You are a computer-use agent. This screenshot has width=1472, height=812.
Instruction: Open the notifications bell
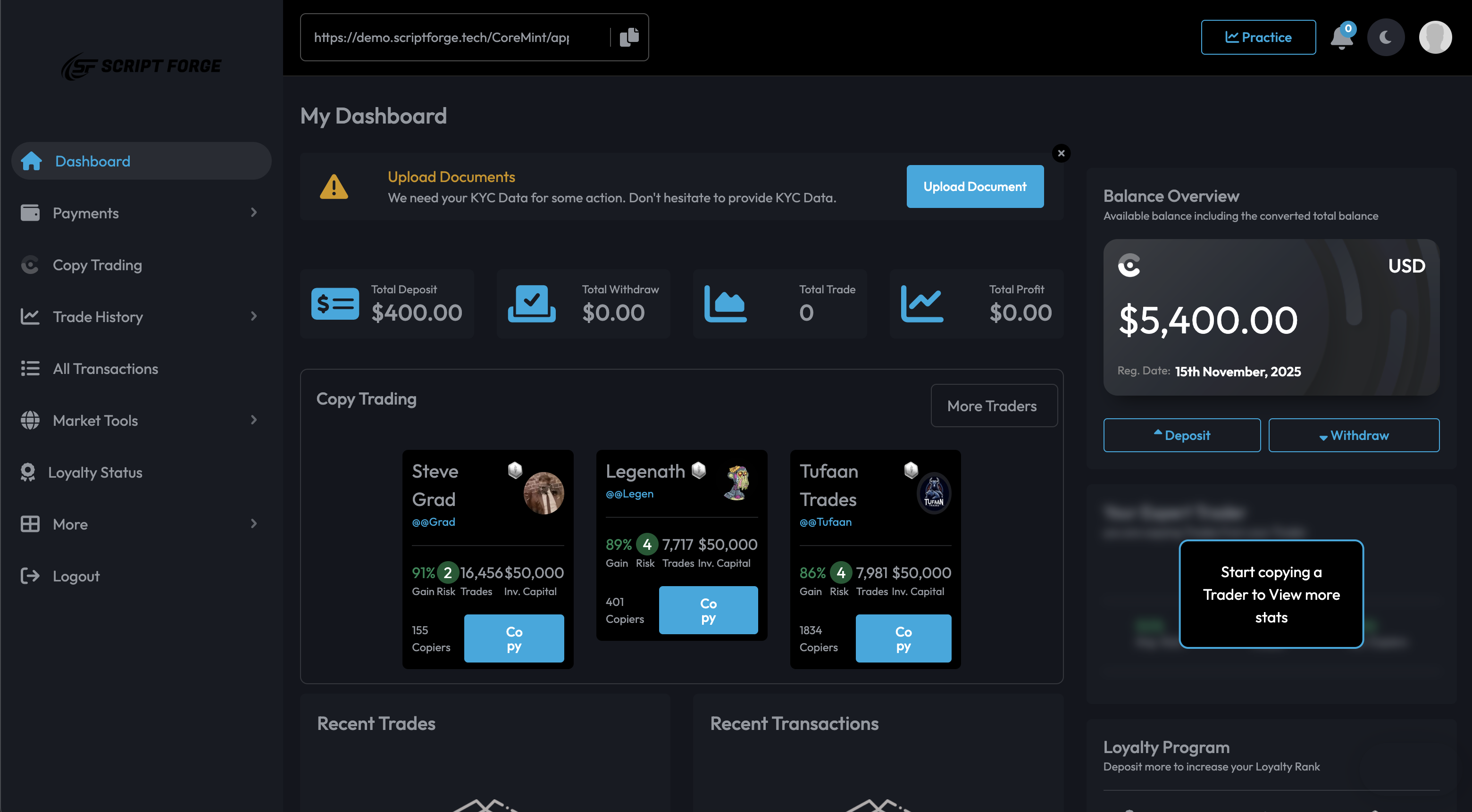click(1341, 38)
